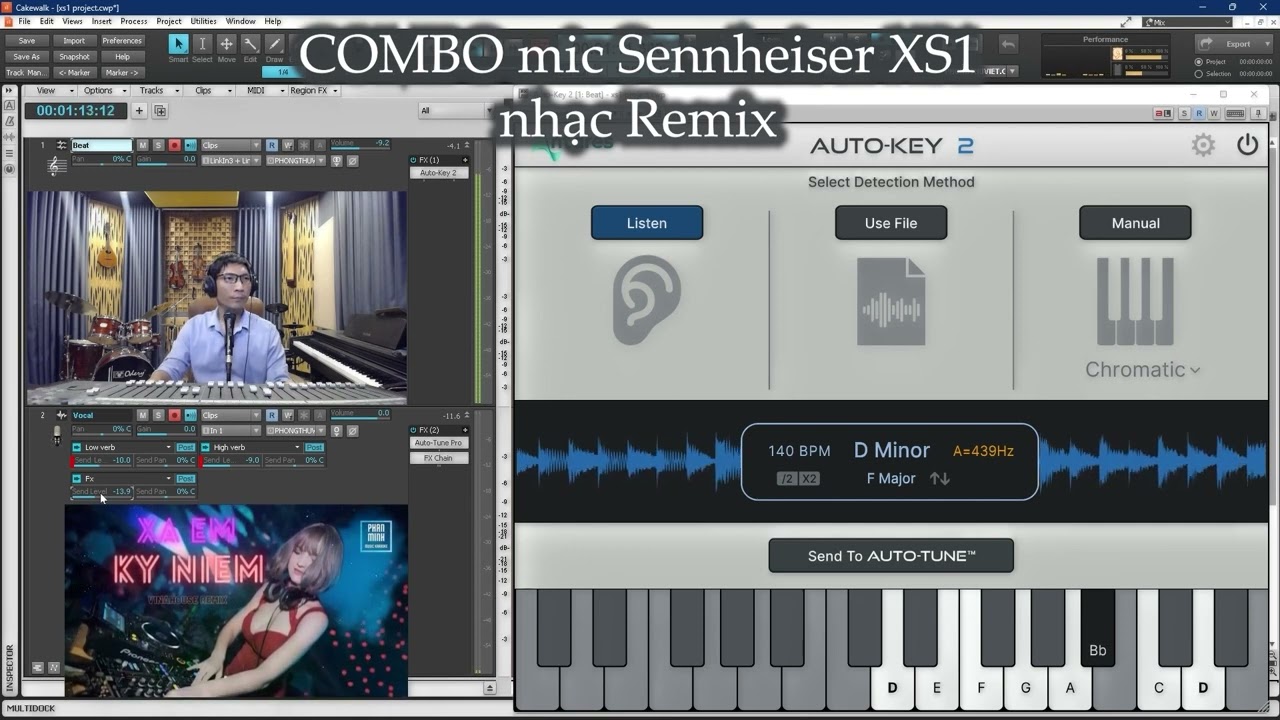This screenshot has height=720, width=1280.
Task: Open the File menu
Action: 24,21
